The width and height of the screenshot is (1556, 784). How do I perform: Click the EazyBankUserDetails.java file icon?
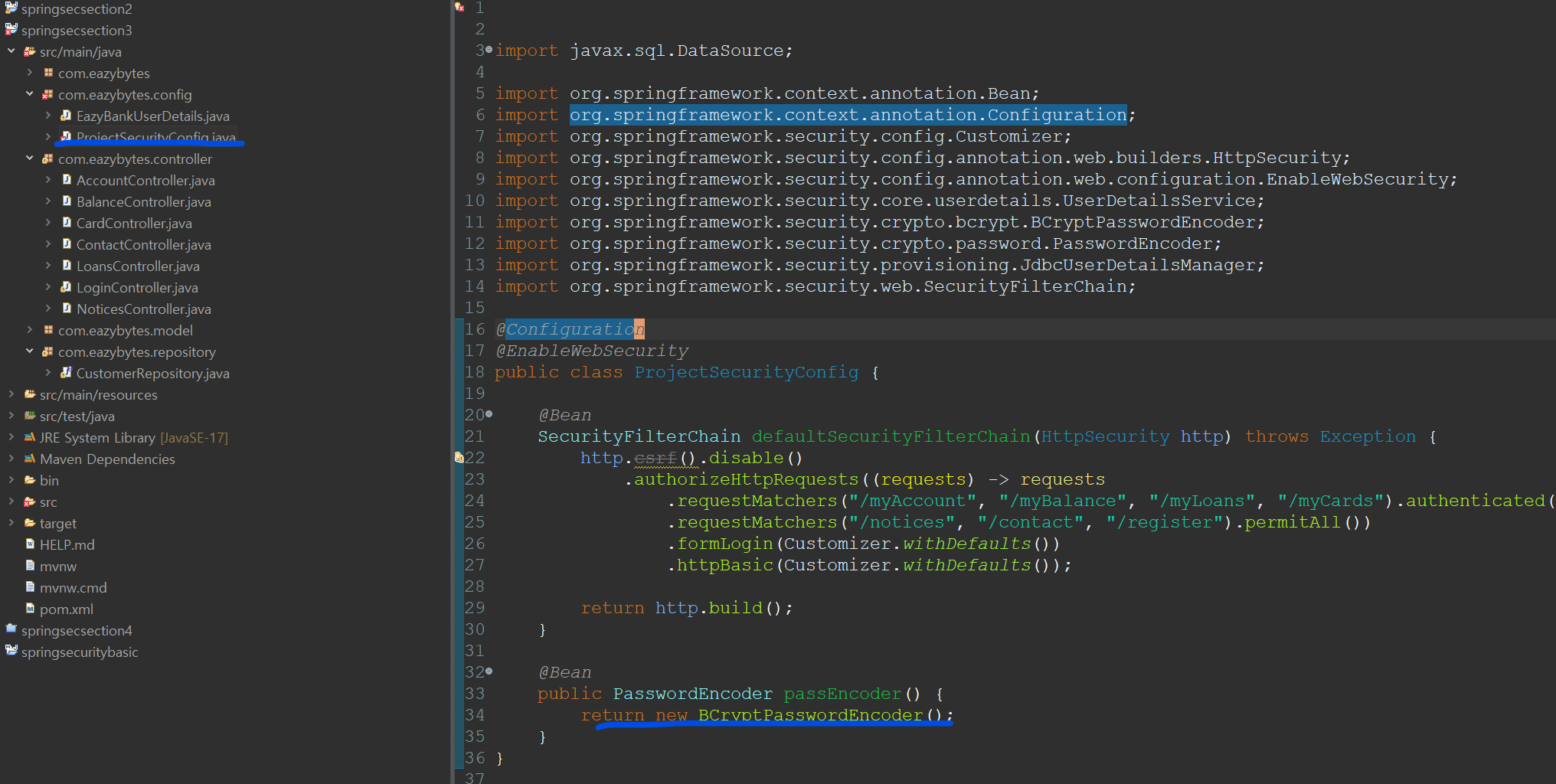[67, 116]
